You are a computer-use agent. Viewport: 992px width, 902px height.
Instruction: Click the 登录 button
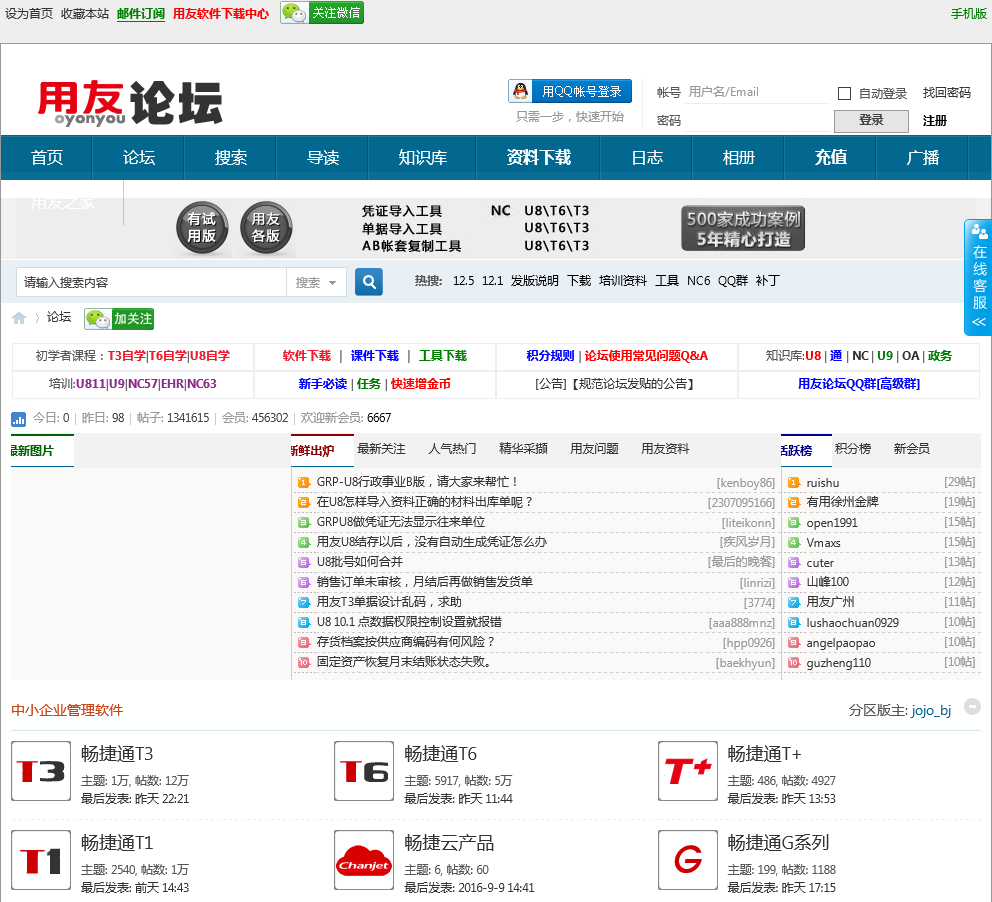click(871, 121)
